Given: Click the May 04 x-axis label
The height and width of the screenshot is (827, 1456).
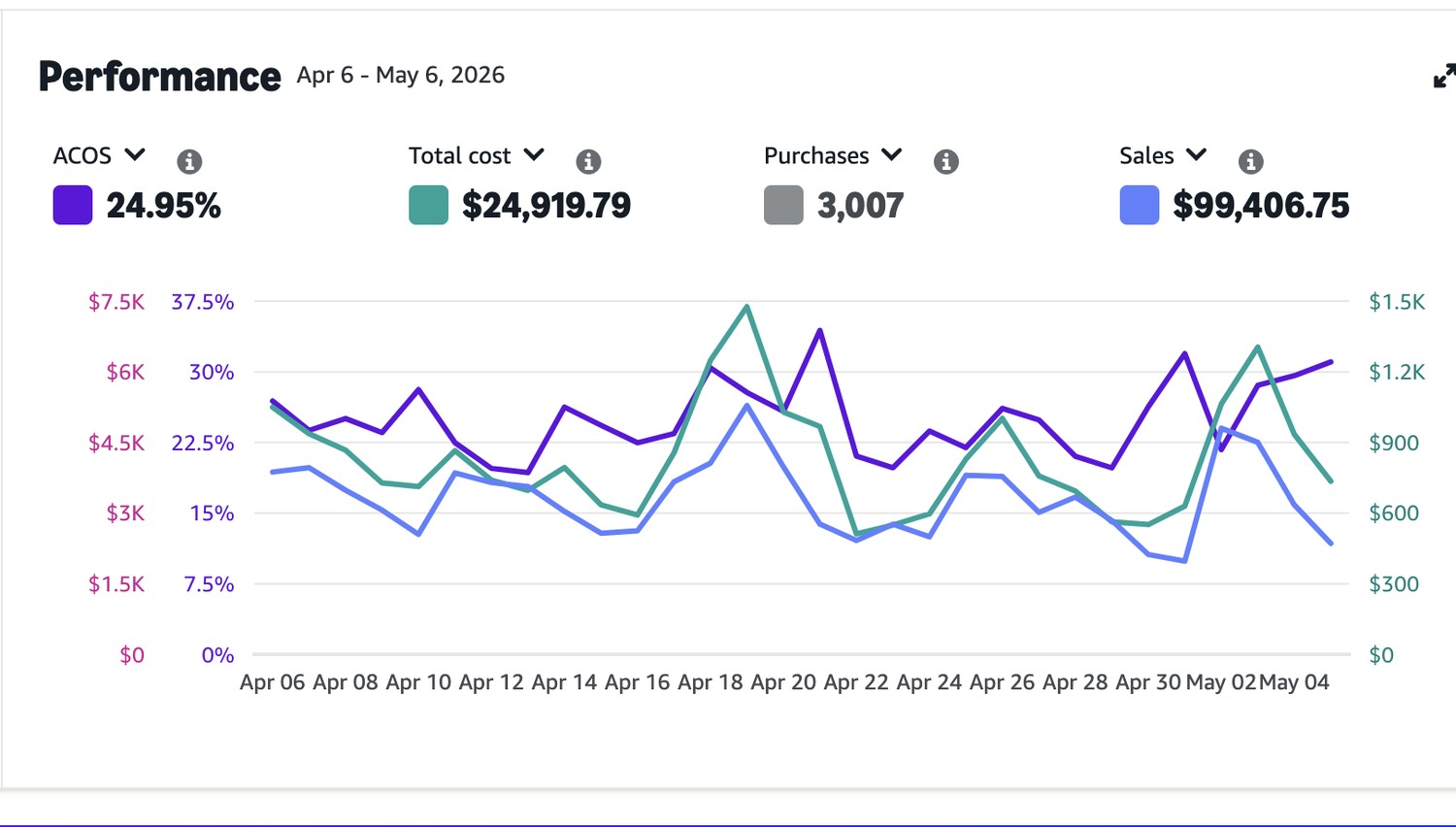Looking at the screenshot, I should [1294, 682].
